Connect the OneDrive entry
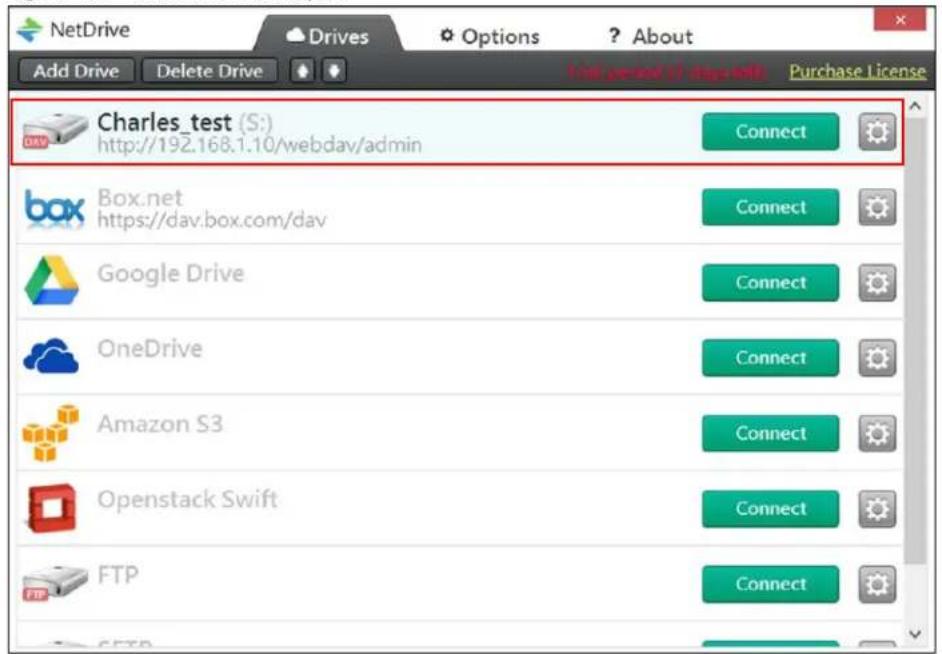 point(770,358)
